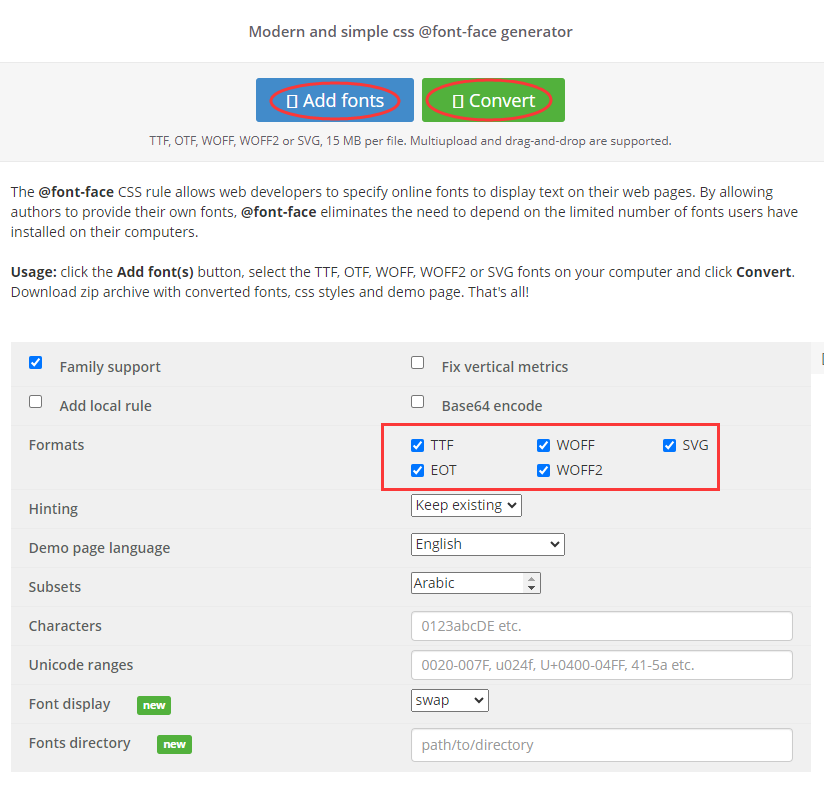This screenshot has height=785, width=824.
Task: Click the Fonts directory path field
Action: [x=601, y=745]
